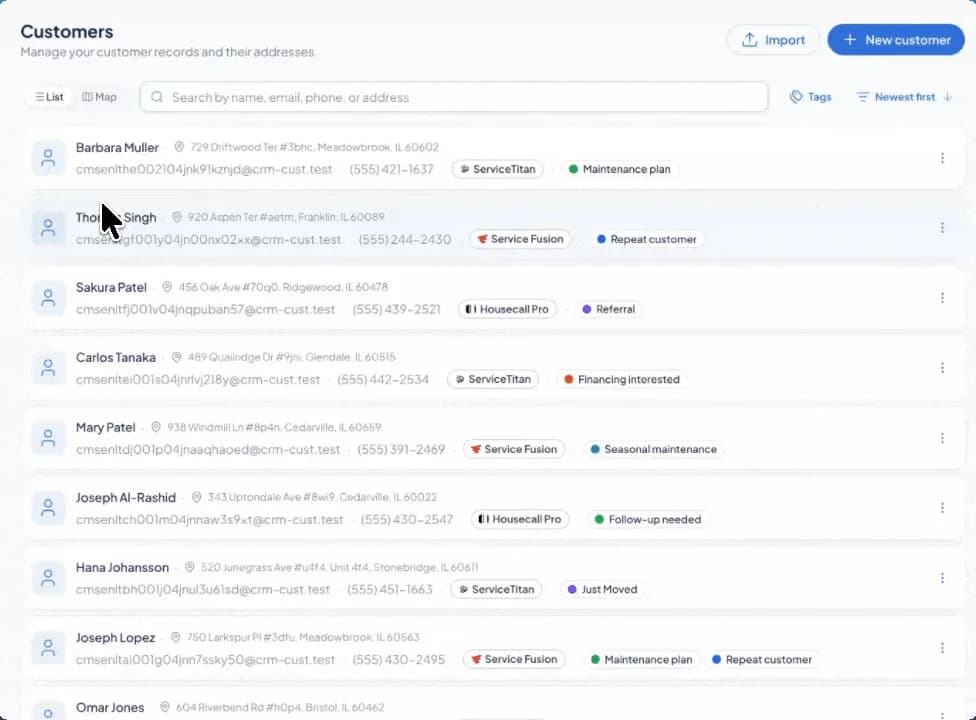976x720 pixels.
Task: Click the Housecall Pro badge on Sakura Patel
Action: 507,309
